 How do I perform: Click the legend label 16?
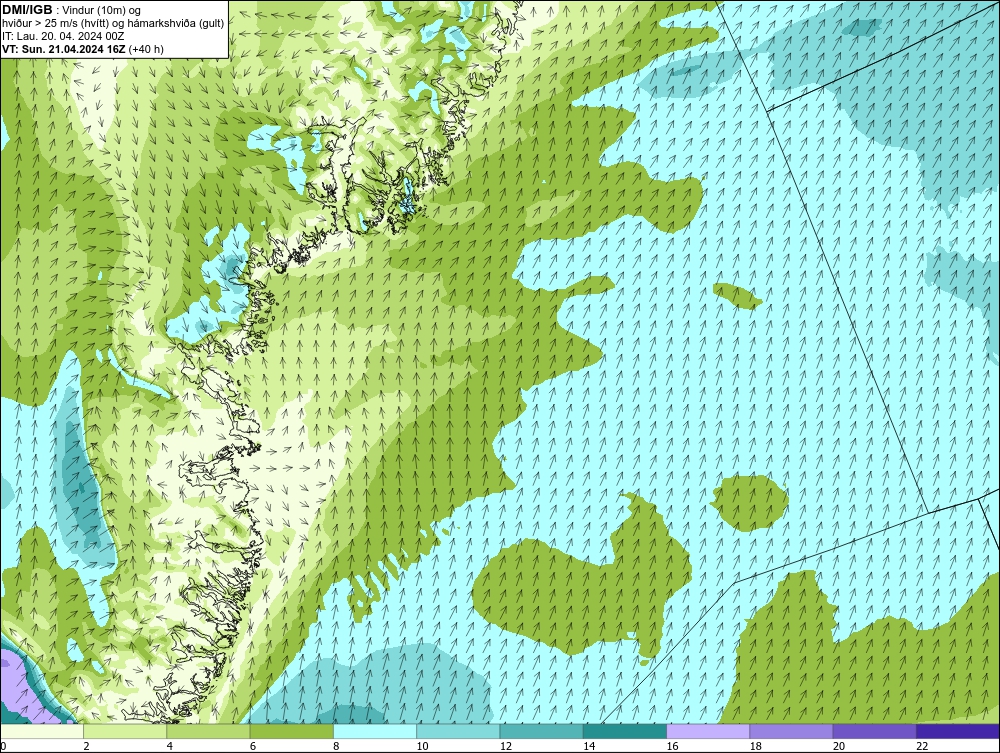[x=672, y=747]
